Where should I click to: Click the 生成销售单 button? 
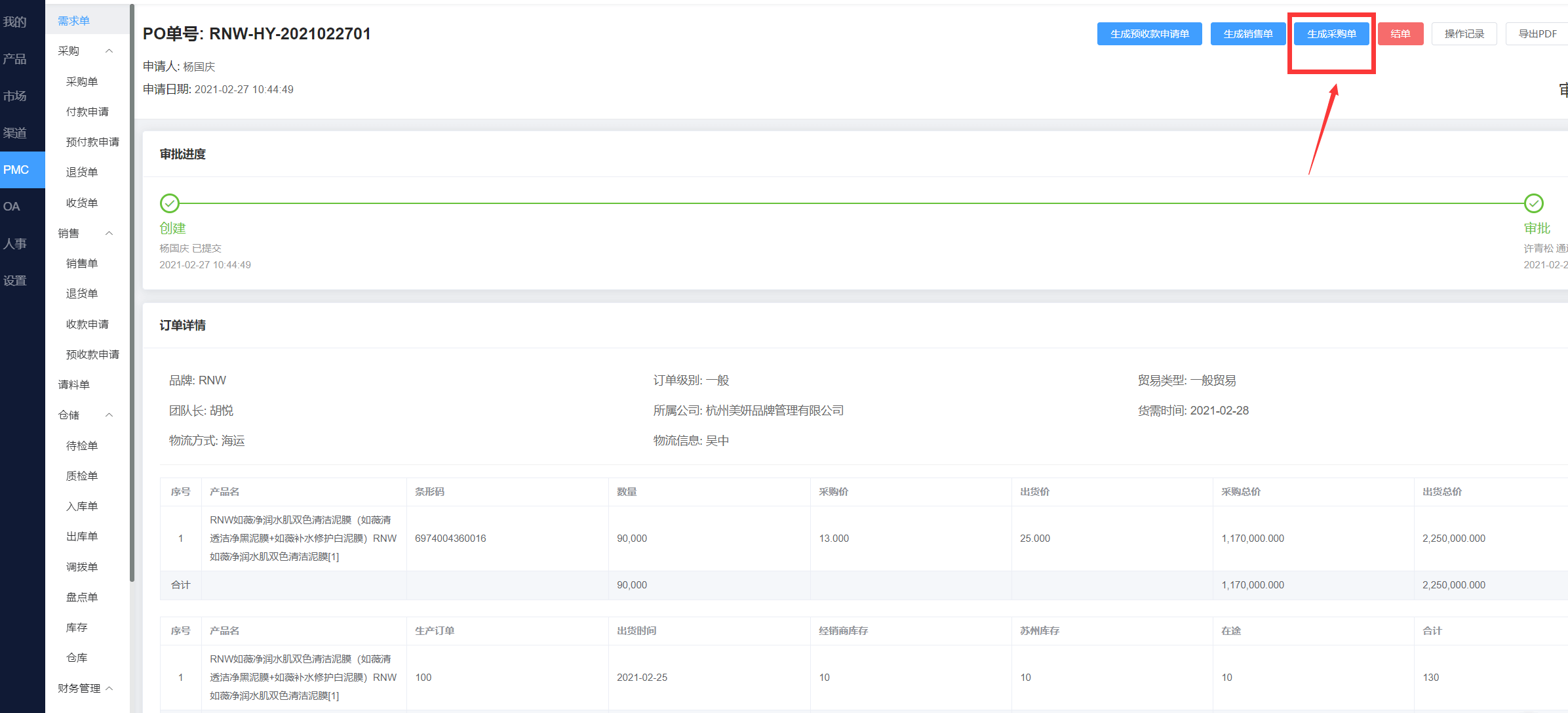click(1248, 34)
